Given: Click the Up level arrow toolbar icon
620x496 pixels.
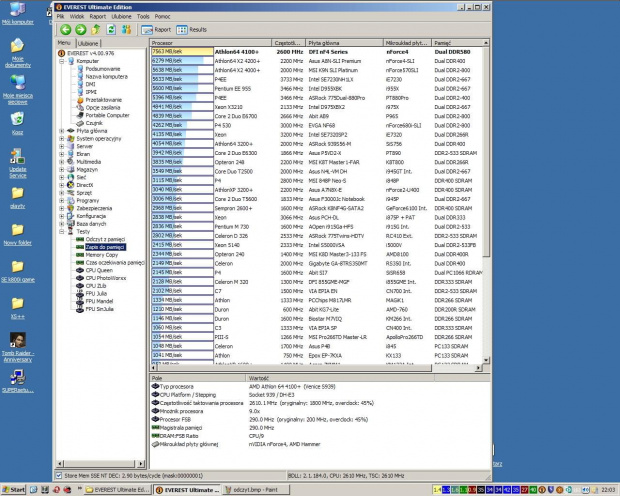Looking at the screenshot, I should click(x=96, y=29).
